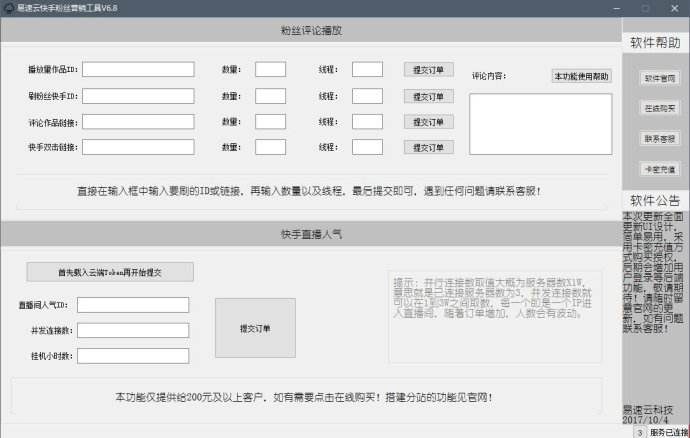Click 线程 field for 快手双击链接 row

point(367,147)
